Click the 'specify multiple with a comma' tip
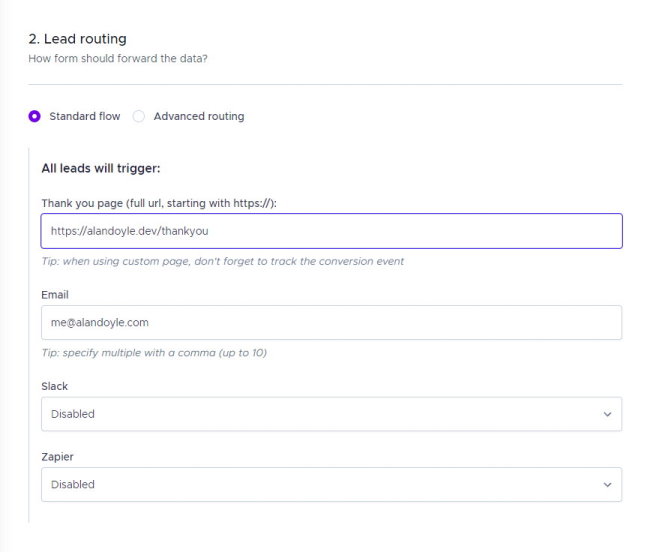Image resolution: width=650 pixels, height=552 pixels. 154,353
